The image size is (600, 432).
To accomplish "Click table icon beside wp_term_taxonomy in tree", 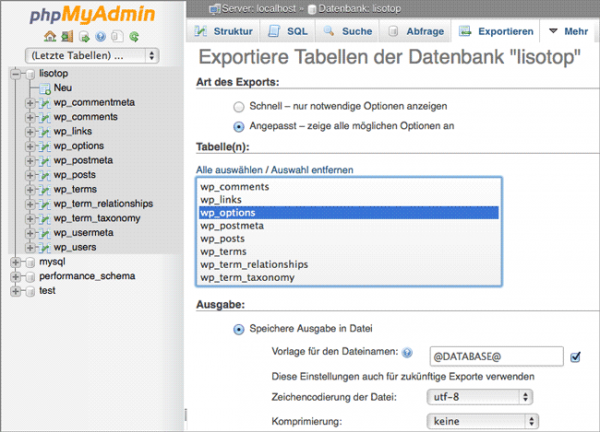I will click(x=45, y=219).
